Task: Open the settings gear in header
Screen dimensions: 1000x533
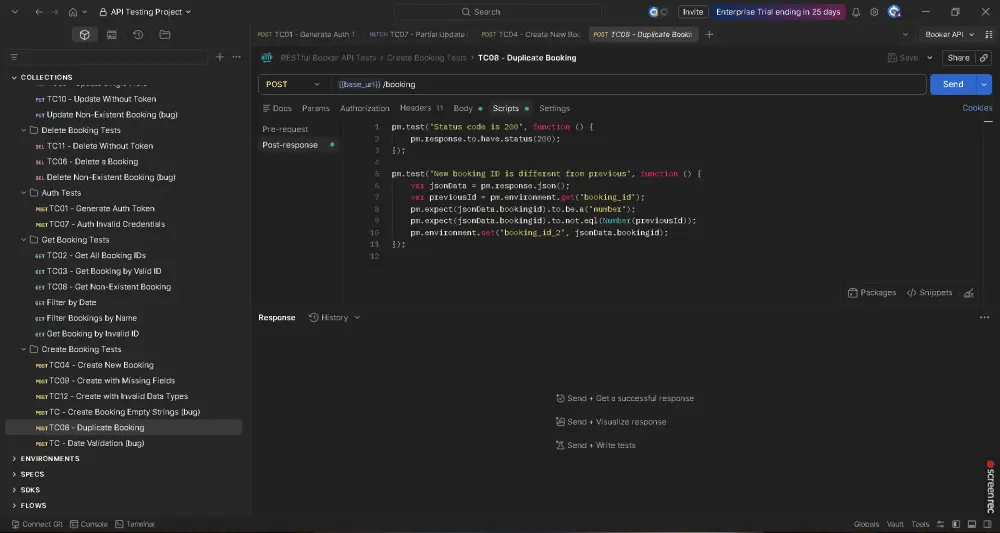Action: [x=874, y=12]
